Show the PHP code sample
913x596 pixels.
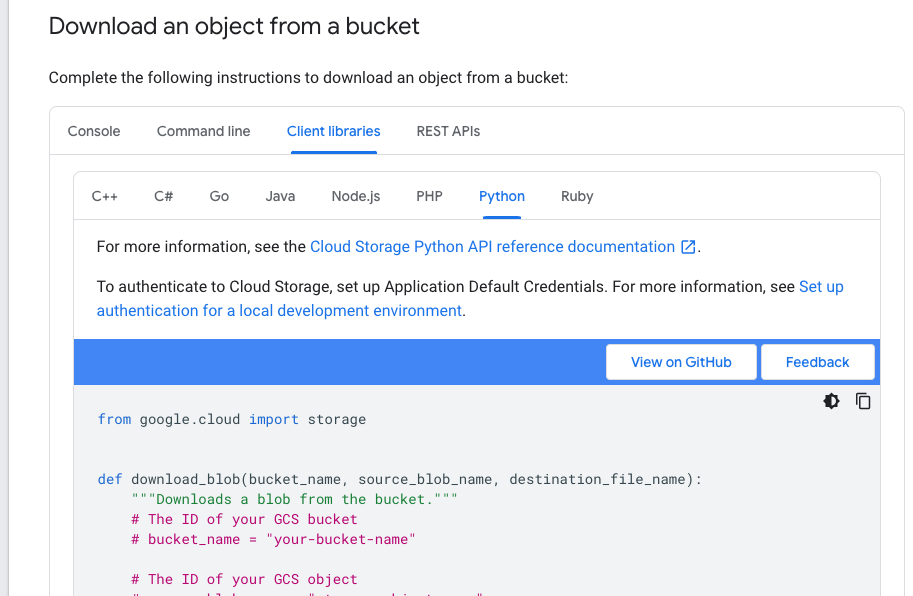[x=429, y=197]
